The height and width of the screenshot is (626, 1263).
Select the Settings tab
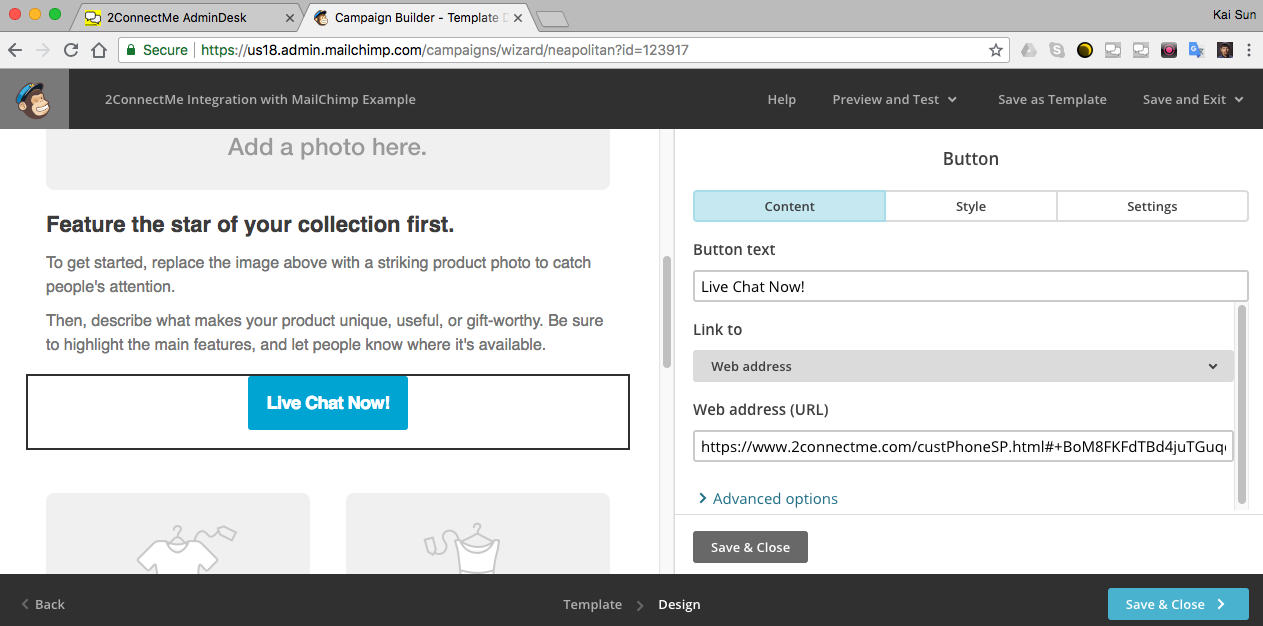tap(1152, 206)
